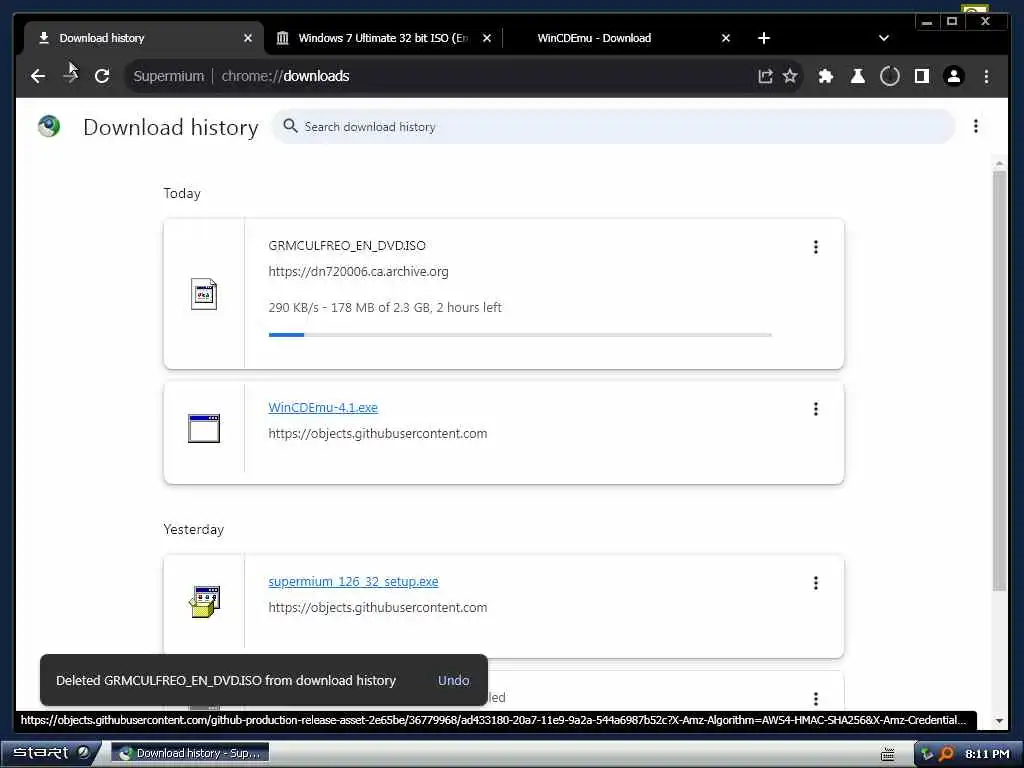Open more actions for GRMCULFREO_EN_DVD.ISO

coord(816,247)
